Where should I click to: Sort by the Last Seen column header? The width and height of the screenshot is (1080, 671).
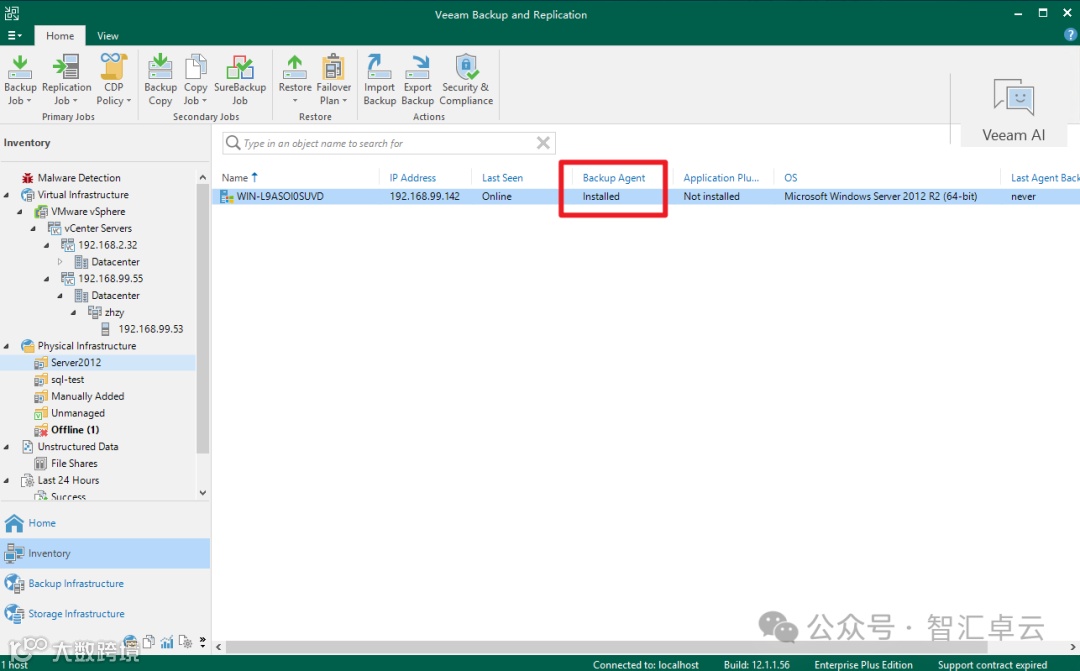pos(502,178)
